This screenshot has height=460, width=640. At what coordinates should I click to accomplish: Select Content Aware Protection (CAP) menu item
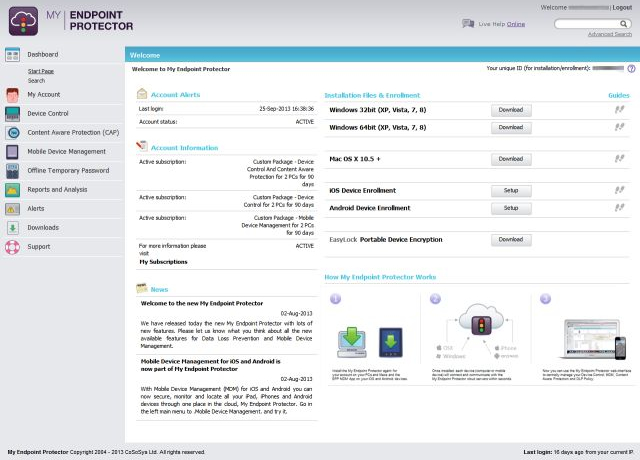(x=73, y=133)
